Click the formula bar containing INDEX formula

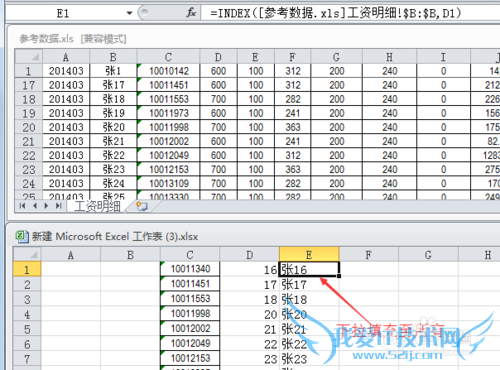pos(350,13)
